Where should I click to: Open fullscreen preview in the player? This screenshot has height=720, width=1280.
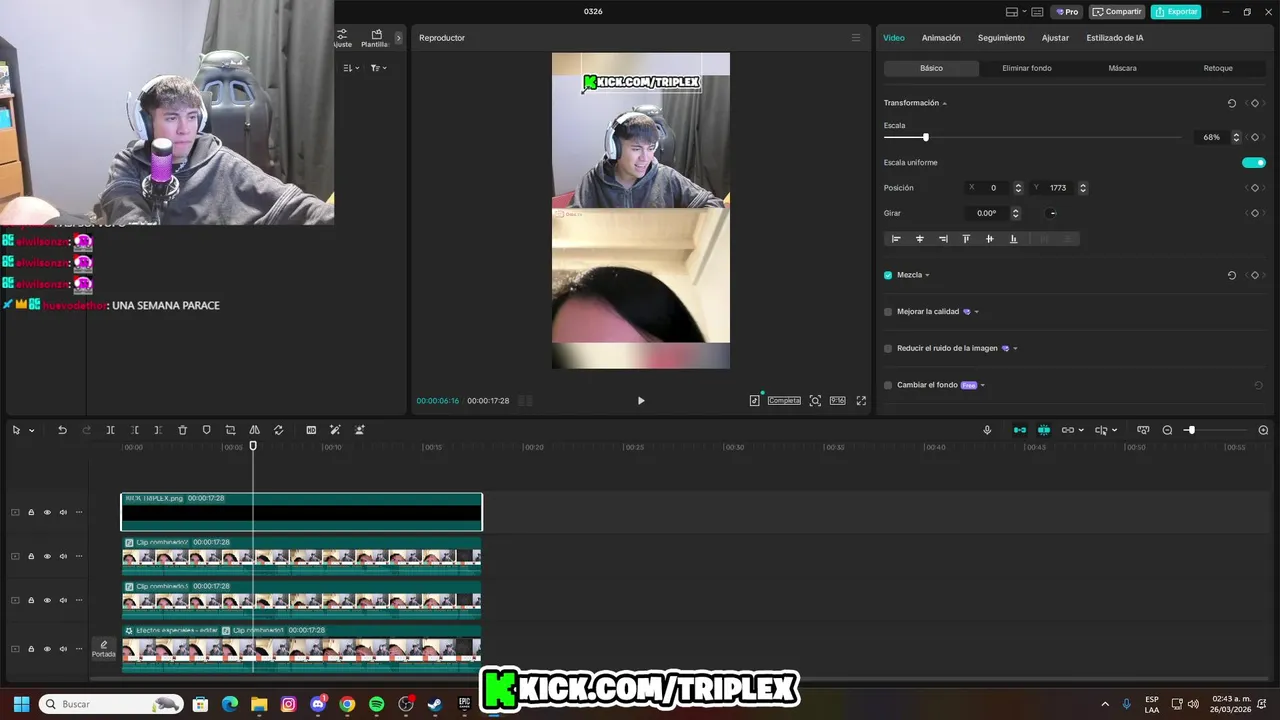[x=861, y=400]
